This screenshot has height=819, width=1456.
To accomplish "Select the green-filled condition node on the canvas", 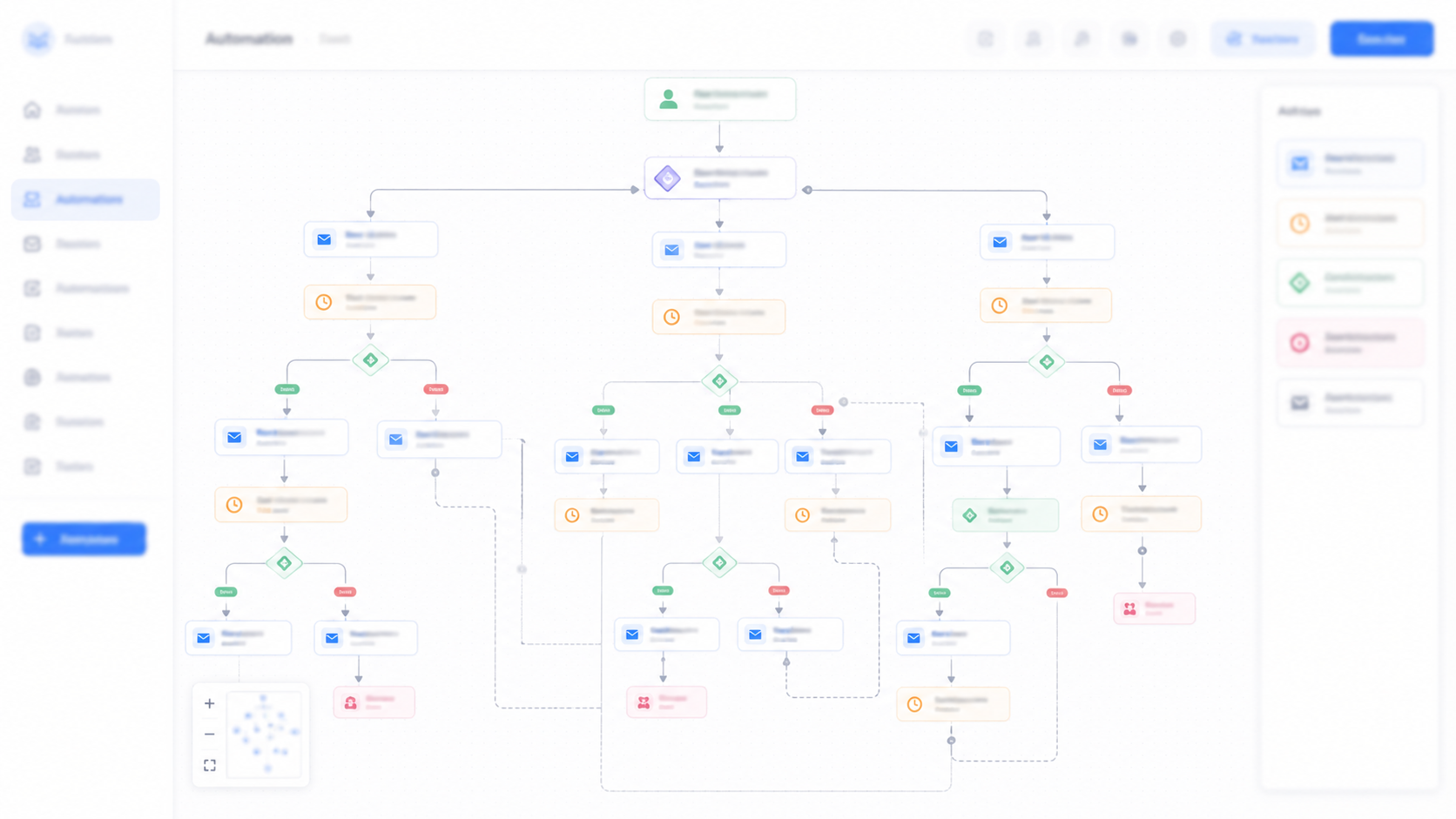I will pos(1005,515).
